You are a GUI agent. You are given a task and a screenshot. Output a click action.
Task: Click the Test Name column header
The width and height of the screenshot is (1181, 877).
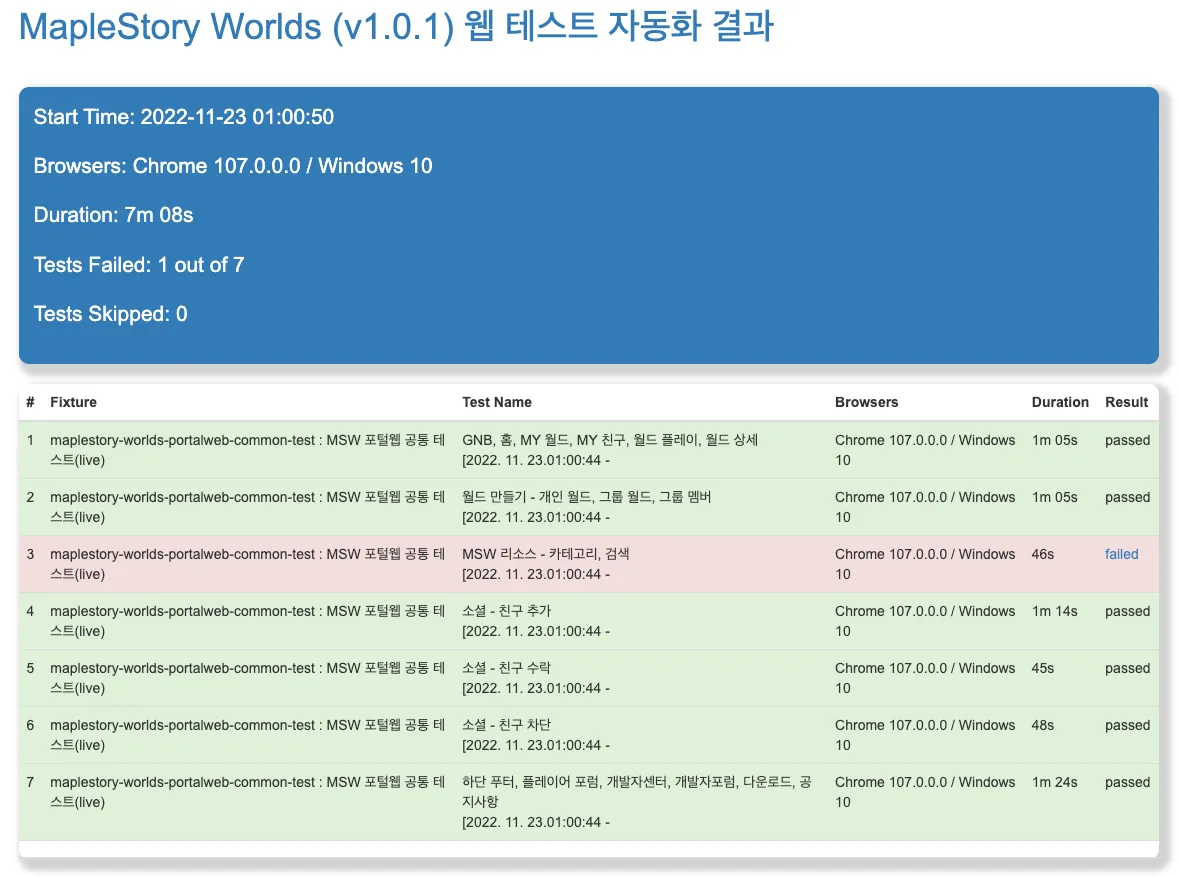point(496,402)
